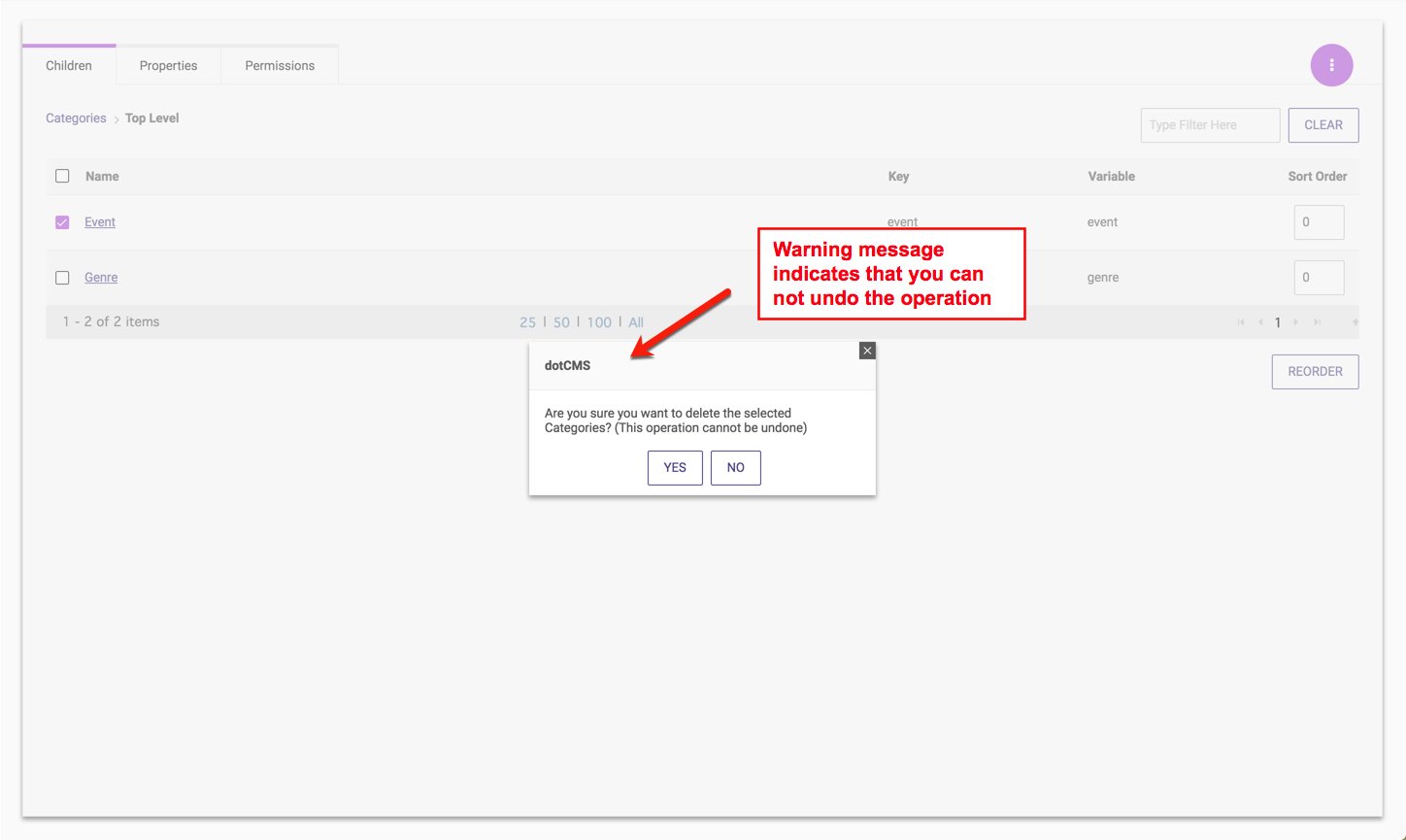Viewport: 1406px width, 840px height.
Task: Confirm deletion with YES button
Action: [x=675, y=468]
